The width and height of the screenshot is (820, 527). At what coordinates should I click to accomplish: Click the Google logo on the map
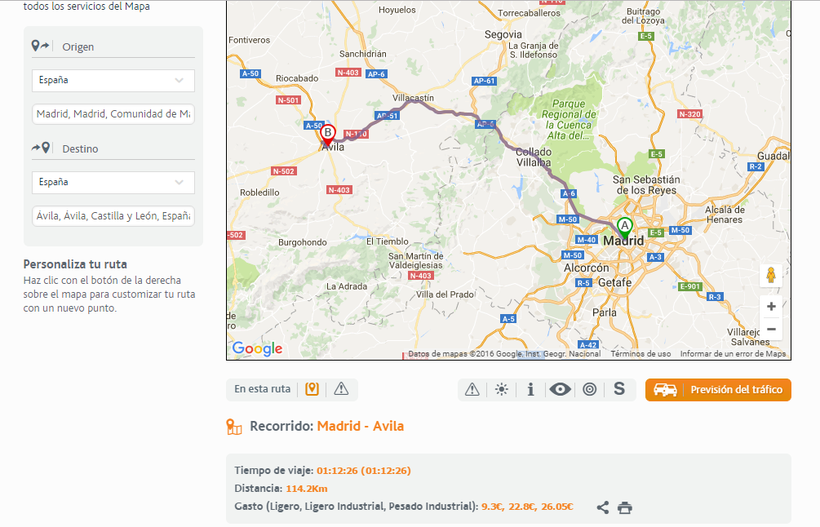pos(257,349)
